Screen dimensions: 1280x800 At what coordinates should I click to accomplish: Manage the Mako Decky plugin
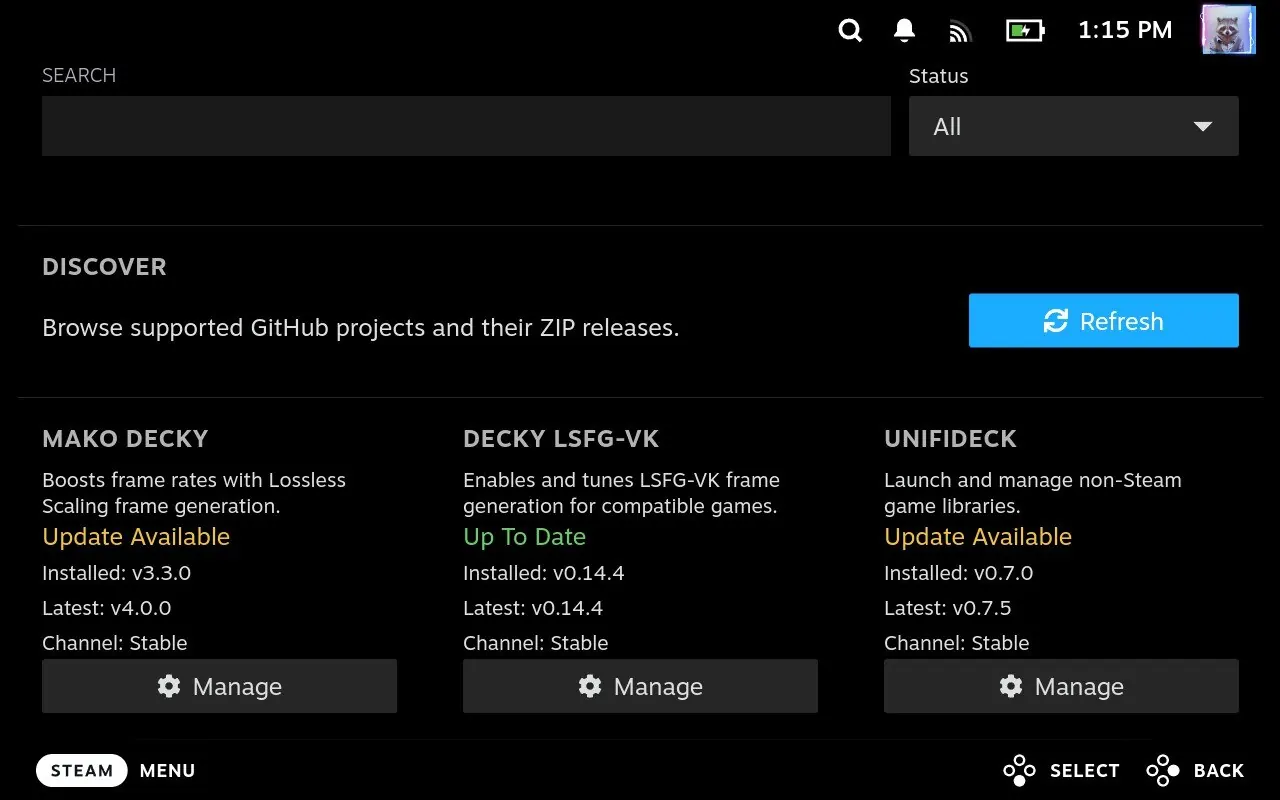[219, 686]
